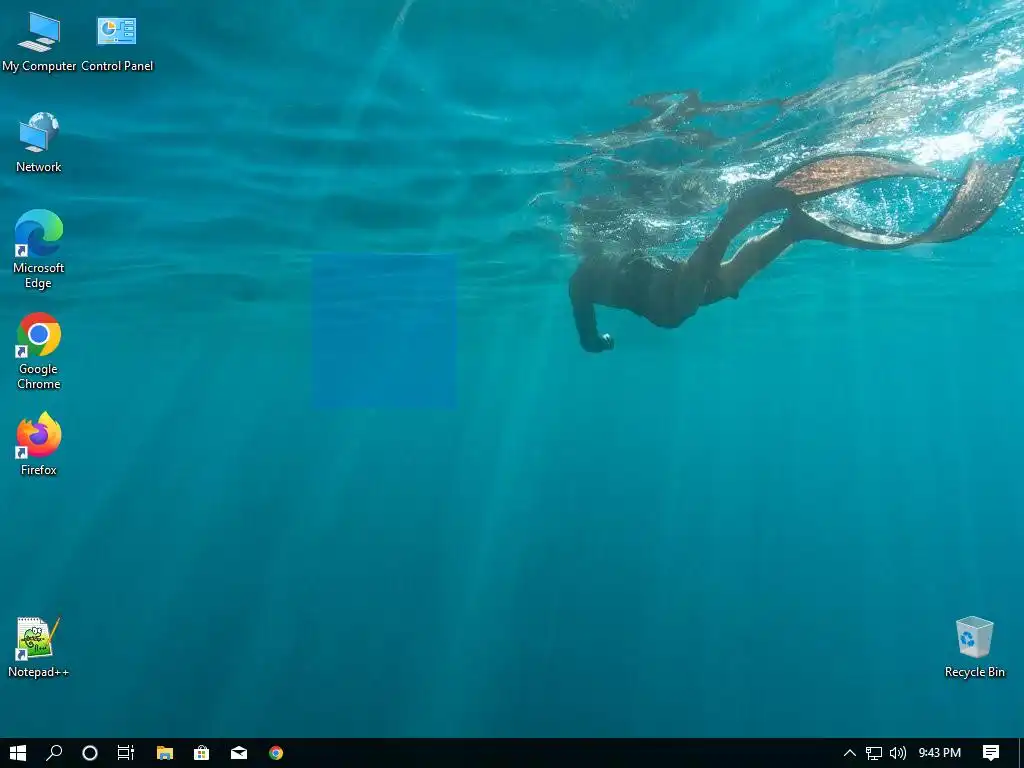The image size is (1024, 768).
Task: Show hidden system tray icons
Action: pos(850,753)
